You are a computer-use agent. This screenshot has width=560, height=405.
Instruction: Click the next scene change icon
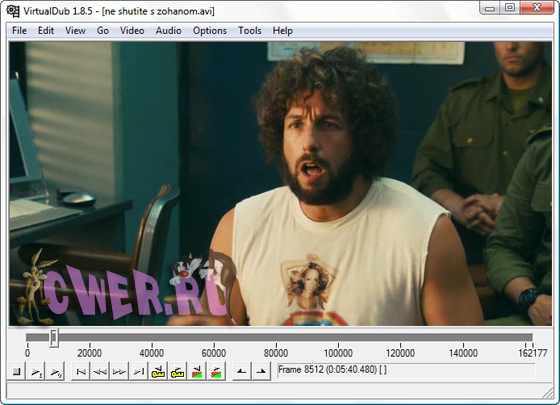click(216, 372)
